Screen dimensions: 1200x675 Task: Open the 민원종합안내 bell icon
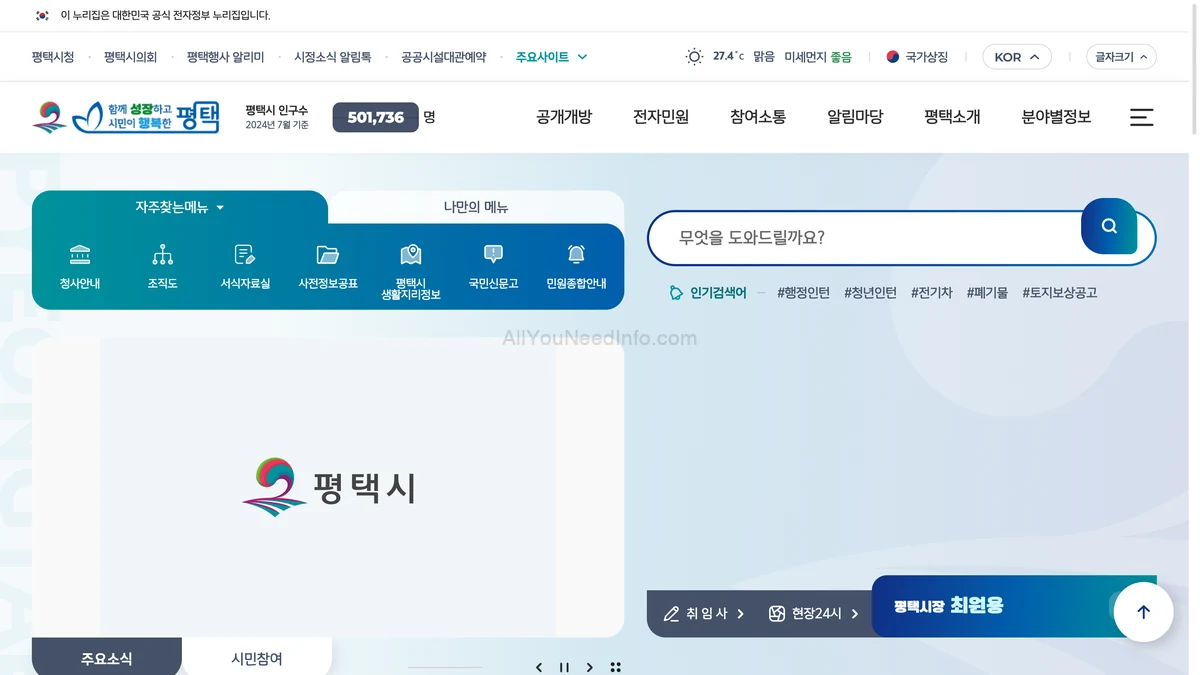(x=576, y=266)
